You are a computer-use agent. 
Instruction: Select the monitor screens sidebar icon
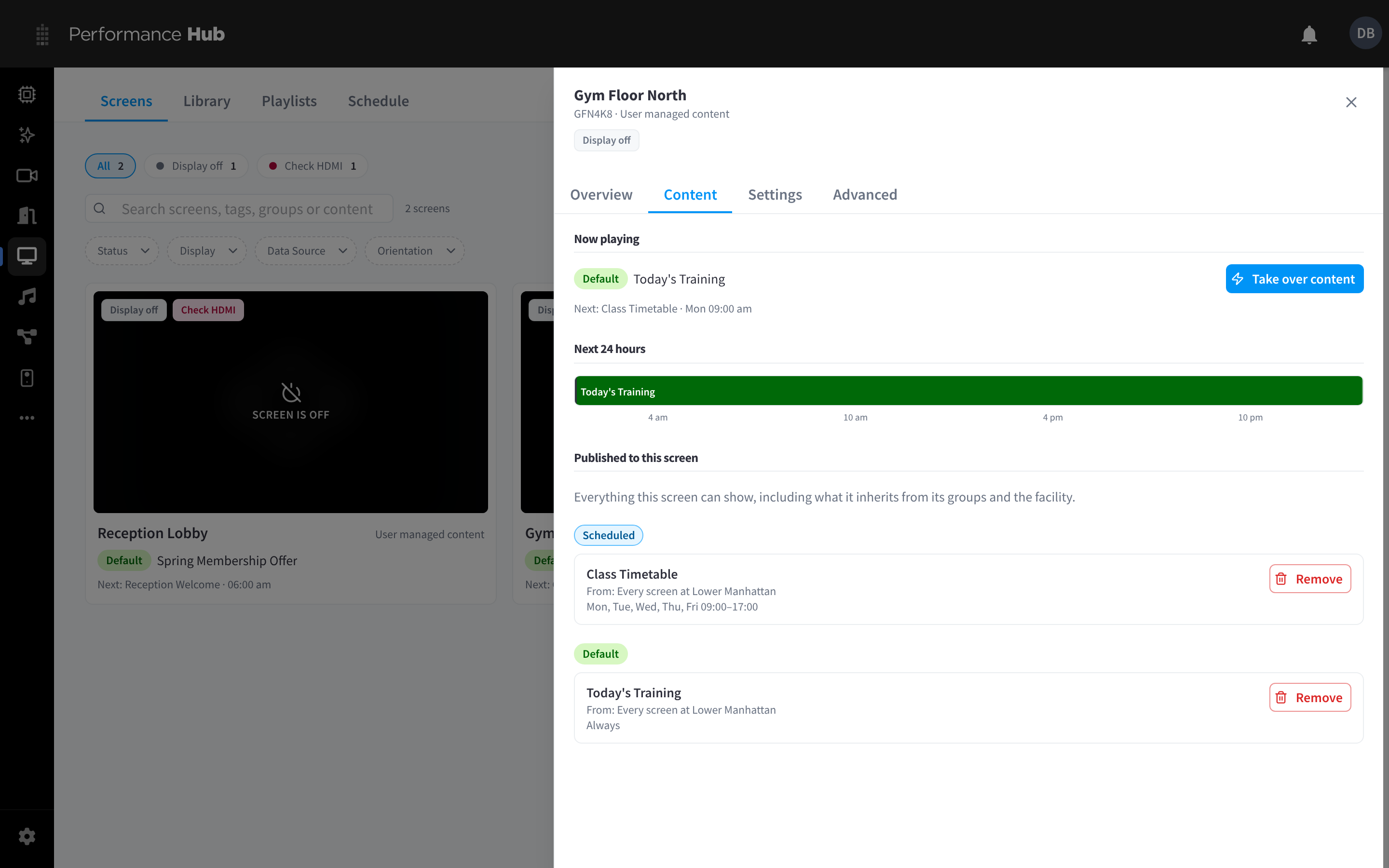27,256
